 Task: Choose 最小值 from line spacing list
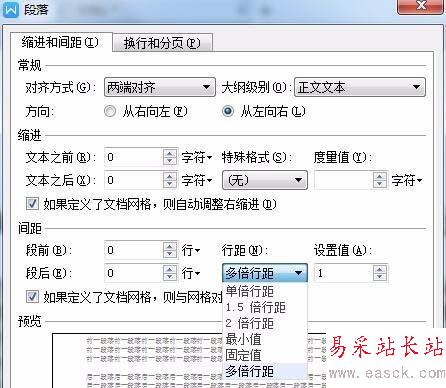click(x=265, y=339)
